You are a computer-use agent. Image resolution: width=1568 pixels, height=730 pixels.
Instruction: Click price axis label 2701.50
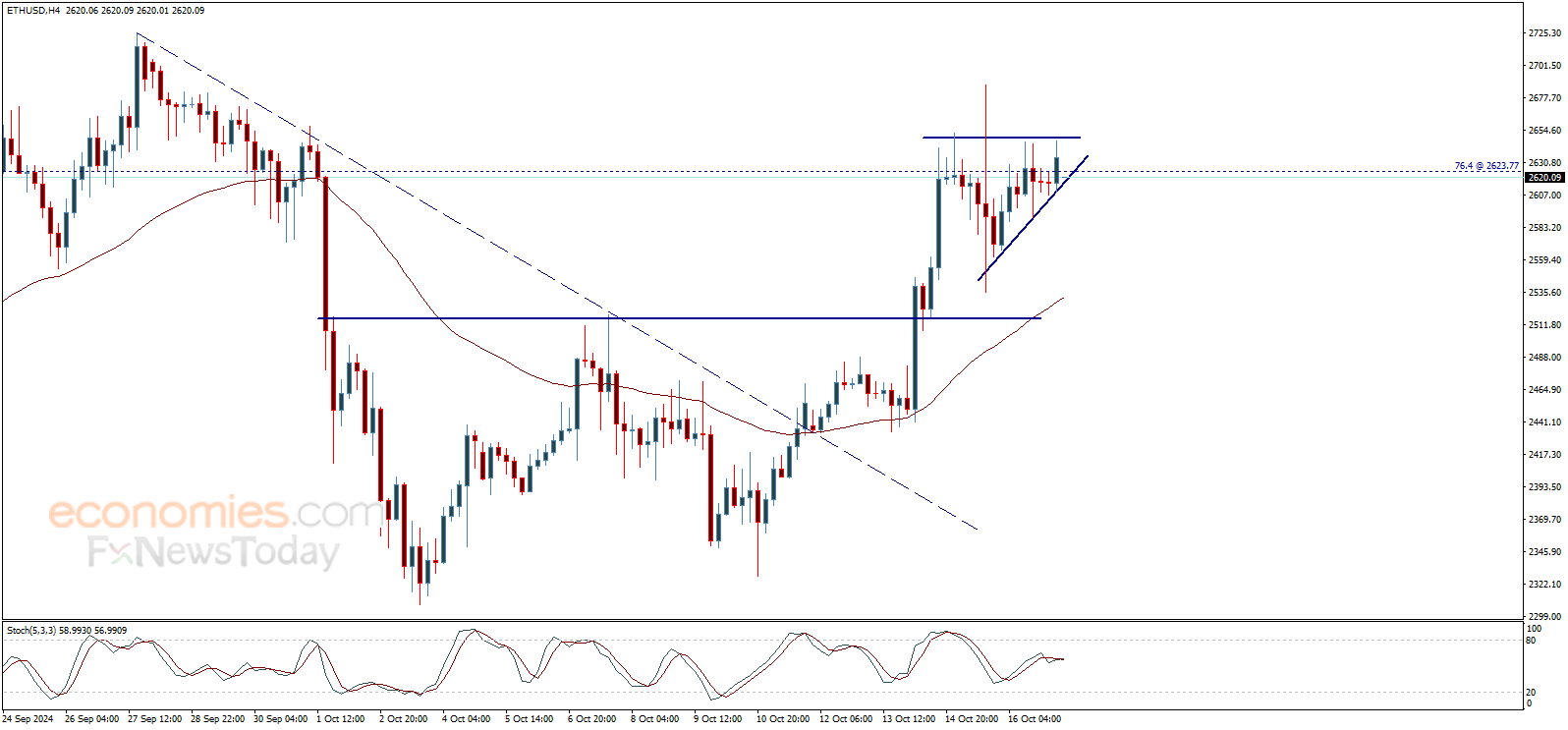point(1544,66)
